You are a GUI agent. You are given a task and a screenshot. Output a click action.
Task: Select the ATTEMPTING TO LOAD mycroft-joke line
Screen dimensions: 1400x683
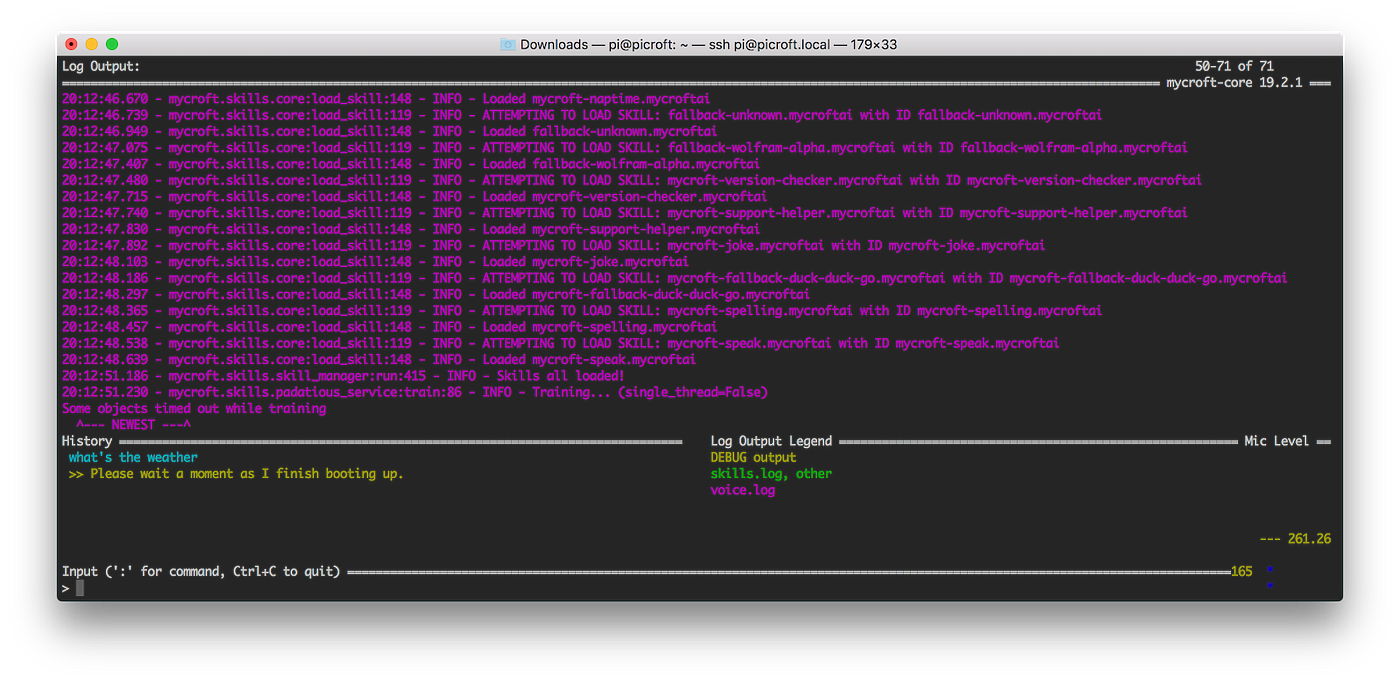(x=554, y=245)
